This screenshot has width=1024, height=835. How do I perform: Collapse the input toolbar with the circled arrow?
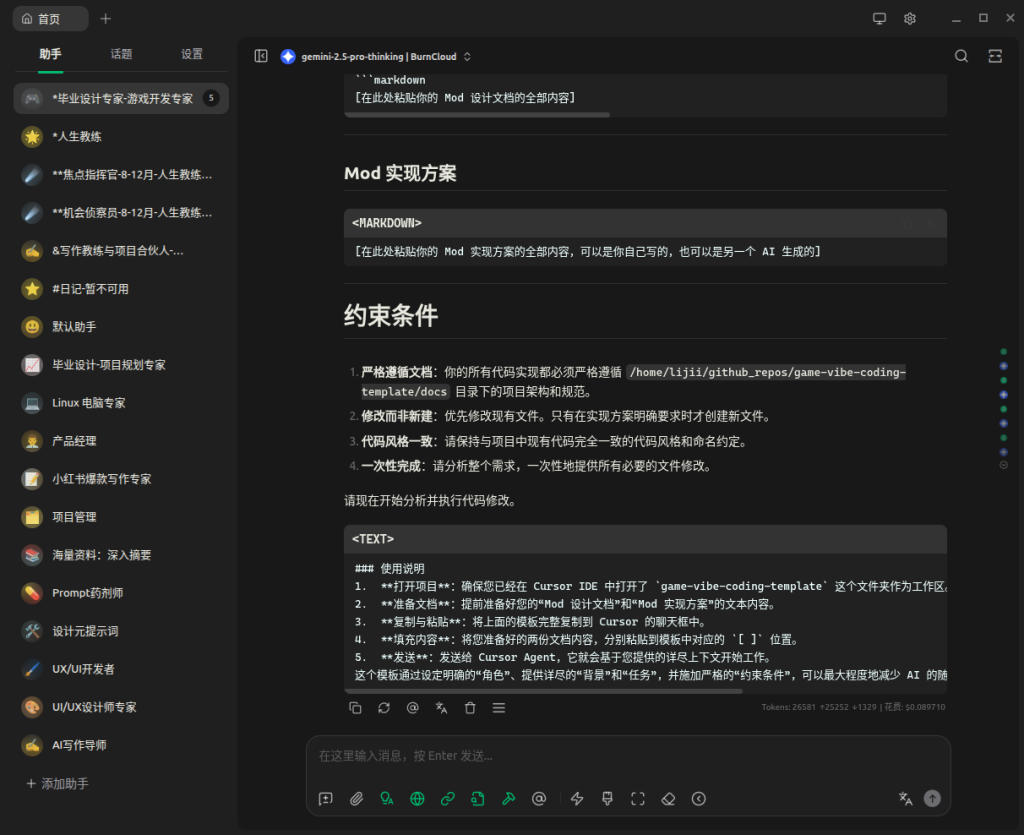[x=699, y=798]
